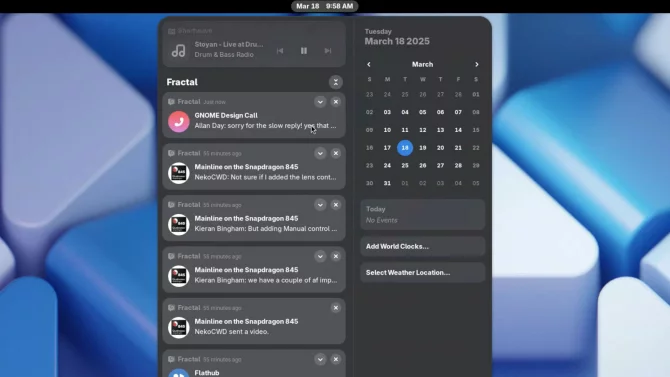Expand the Kieran Bingham Manual control notification
Screen dimensions: 670x377
pyautogui.click(x=320, y=205)
